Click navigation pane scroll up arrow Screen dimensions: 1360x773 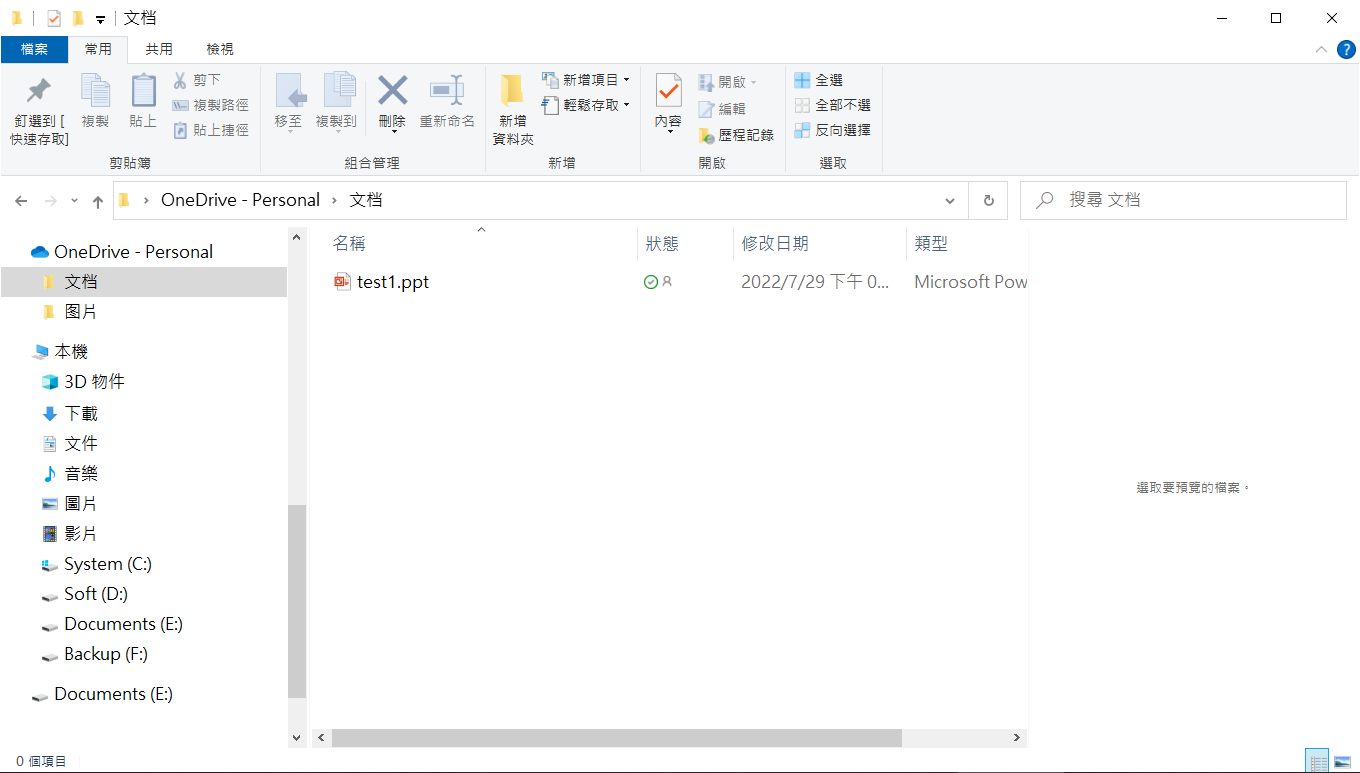coord(296,238)
